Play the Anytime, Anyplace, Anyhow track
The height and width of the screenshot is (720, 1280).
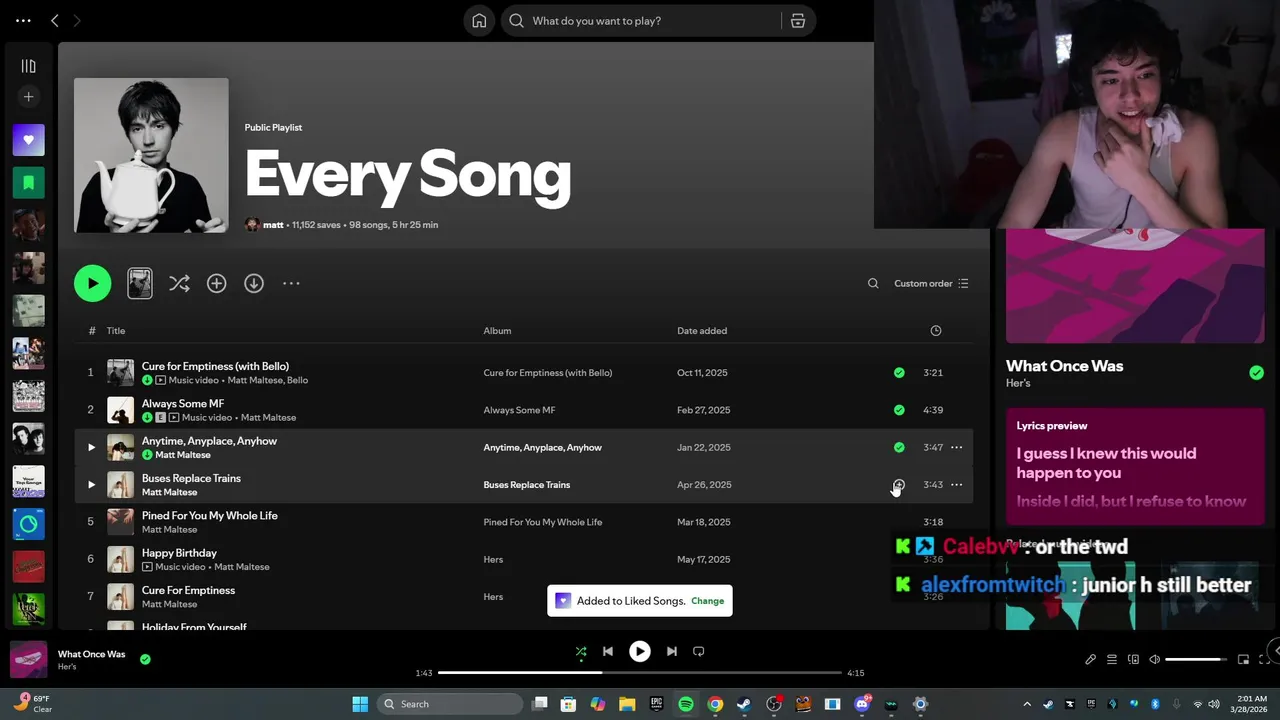pos(91,447)
